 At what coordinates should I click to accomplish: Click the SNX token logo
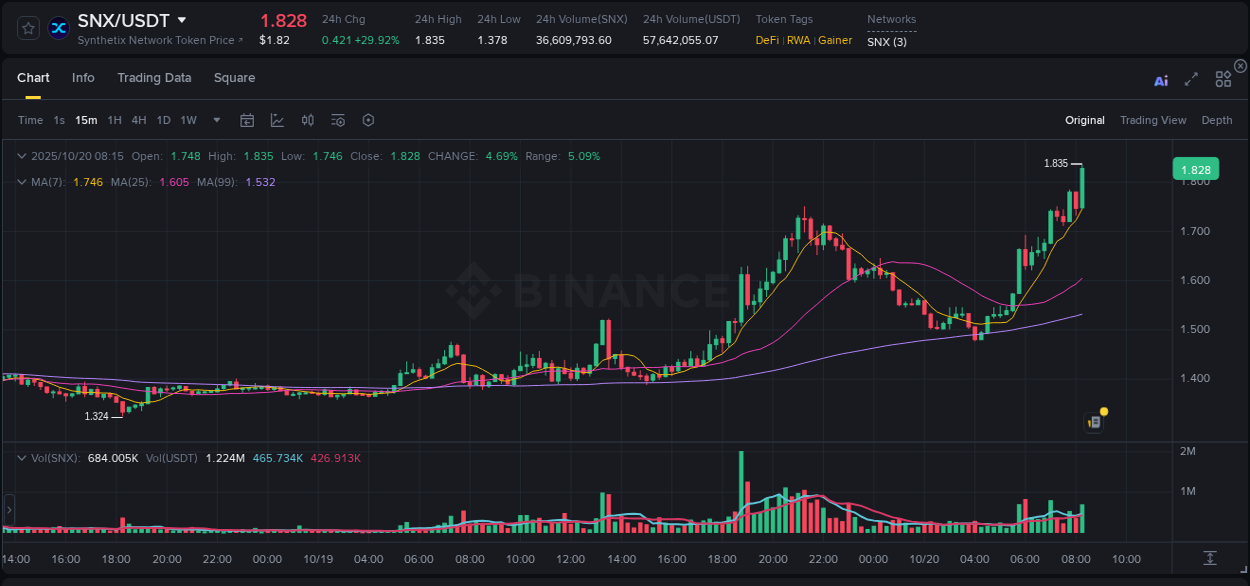click(x=57, y=27)
